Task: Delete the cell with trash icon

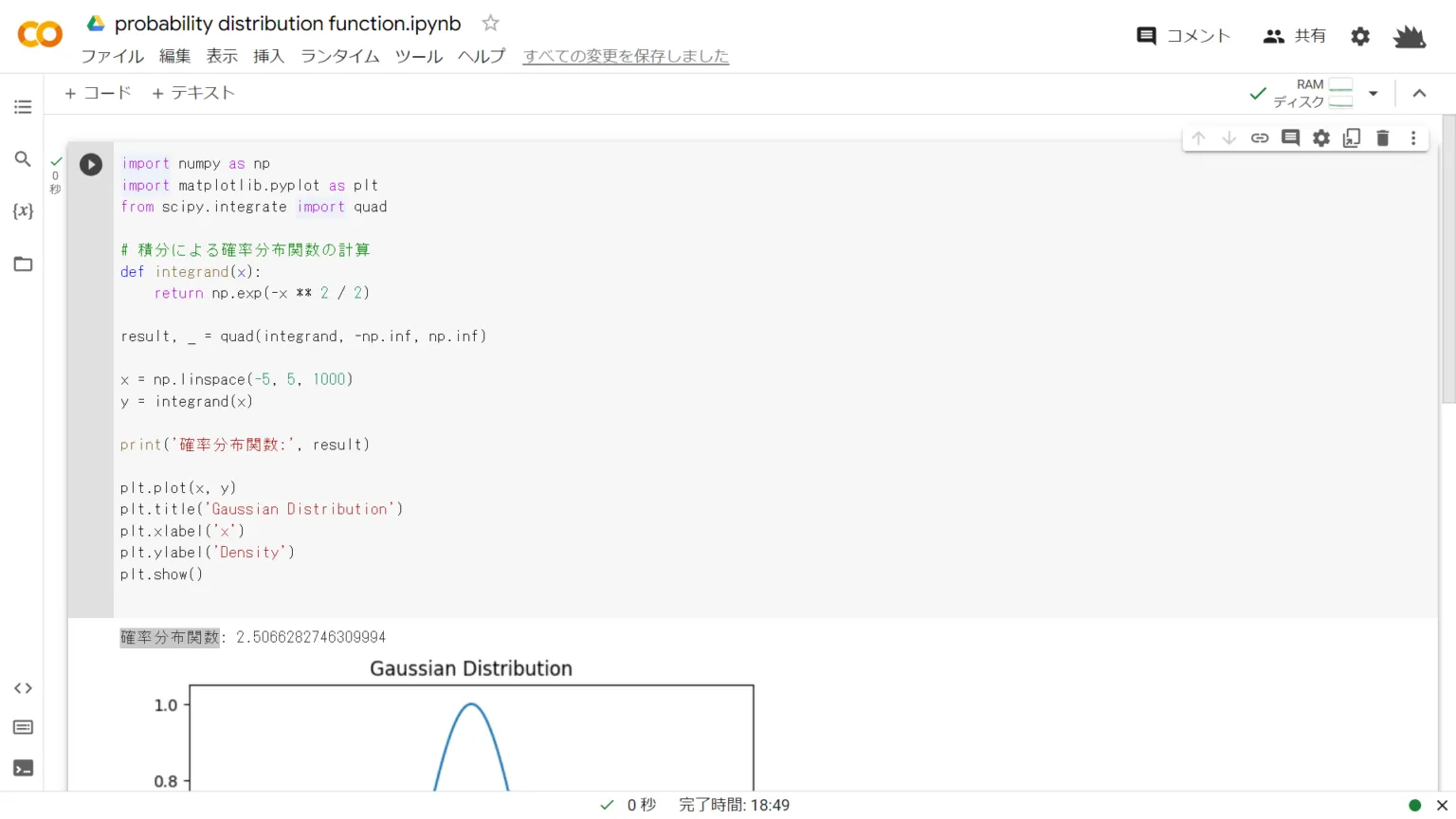Action: pos(1382,138)
